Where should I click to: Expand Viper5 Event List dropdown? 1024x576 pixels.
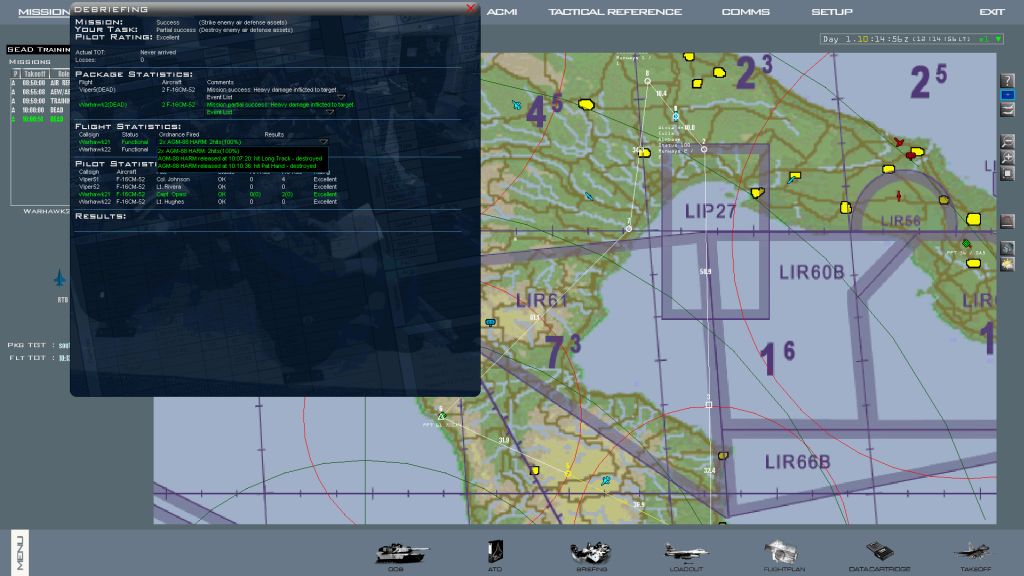coord(341,97)
